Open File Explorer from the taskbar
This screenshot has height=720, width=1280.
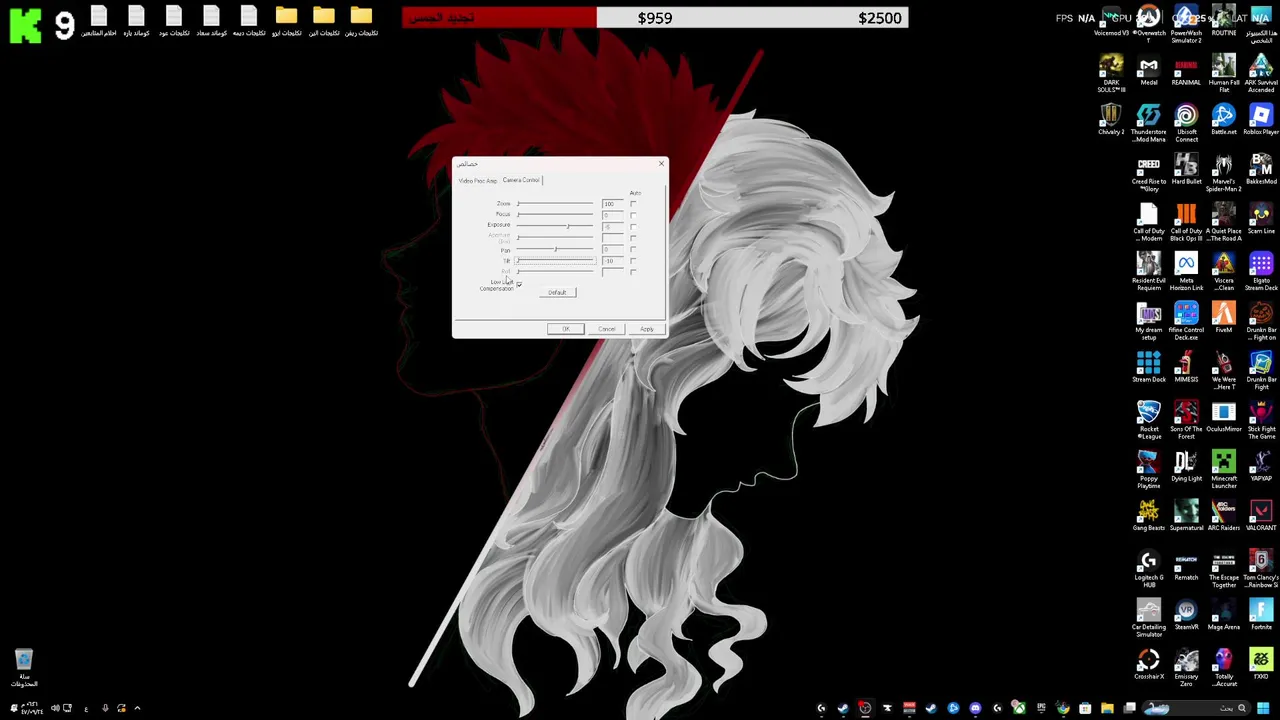coord(1107,708)
